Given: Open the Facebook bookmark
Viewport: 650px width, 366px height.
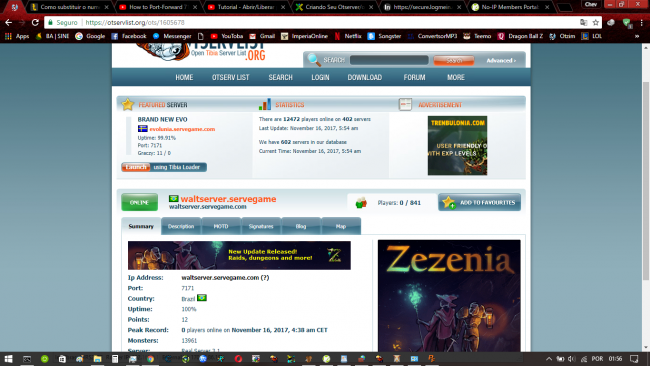Looking at the screenshot, I should coord(129,36).
